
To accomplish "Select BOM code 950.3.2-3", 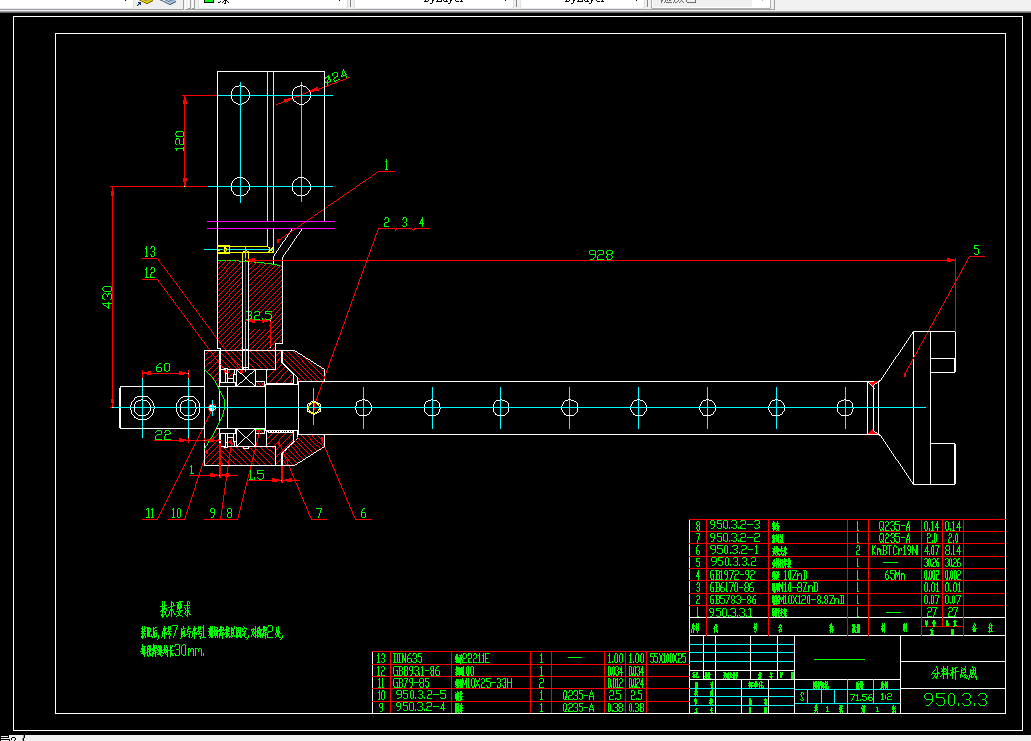I will [x=734, y=525].
